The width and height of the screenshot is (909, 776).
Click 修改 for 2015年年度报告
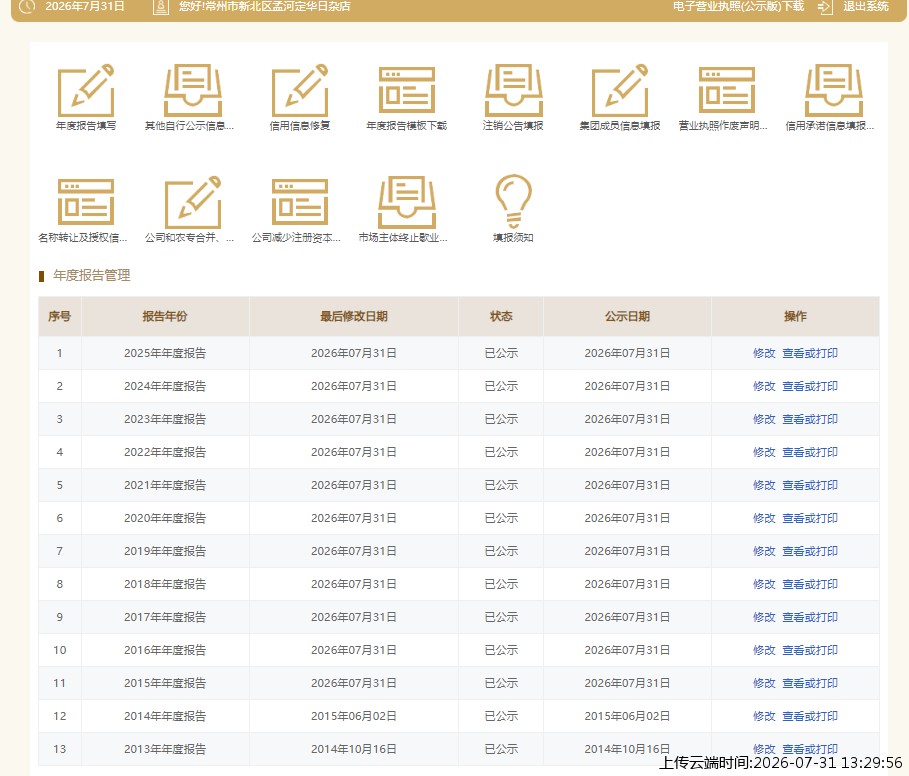[763, 683]
